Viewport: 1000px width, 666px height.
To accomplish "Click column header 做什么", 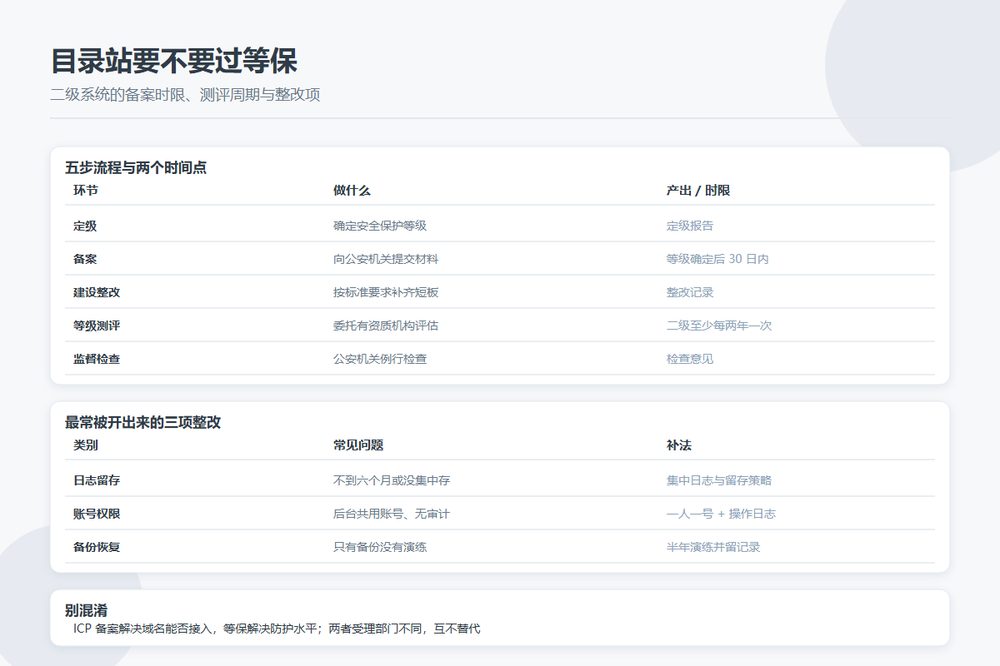I will pyautogui.click(x=351, y=190).
